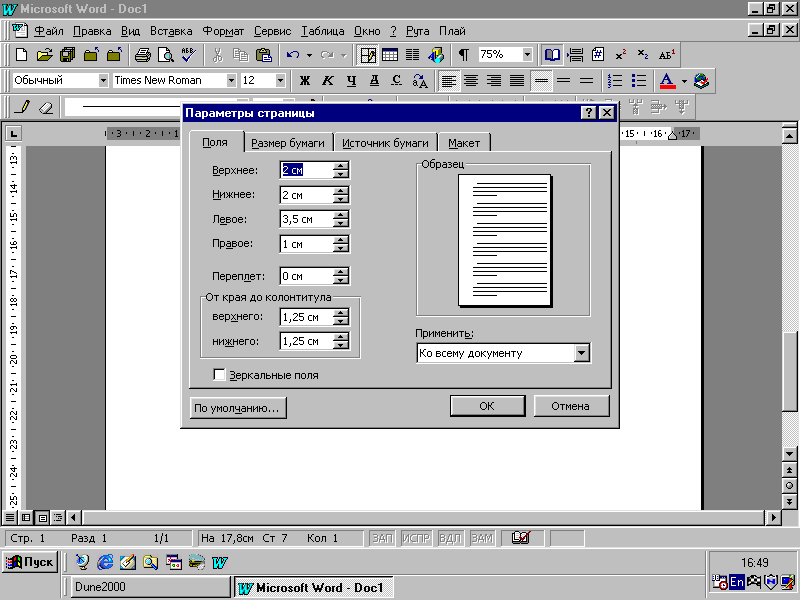
Task: Click the Open file icon in the toolbar
Action: click(44, 55)
